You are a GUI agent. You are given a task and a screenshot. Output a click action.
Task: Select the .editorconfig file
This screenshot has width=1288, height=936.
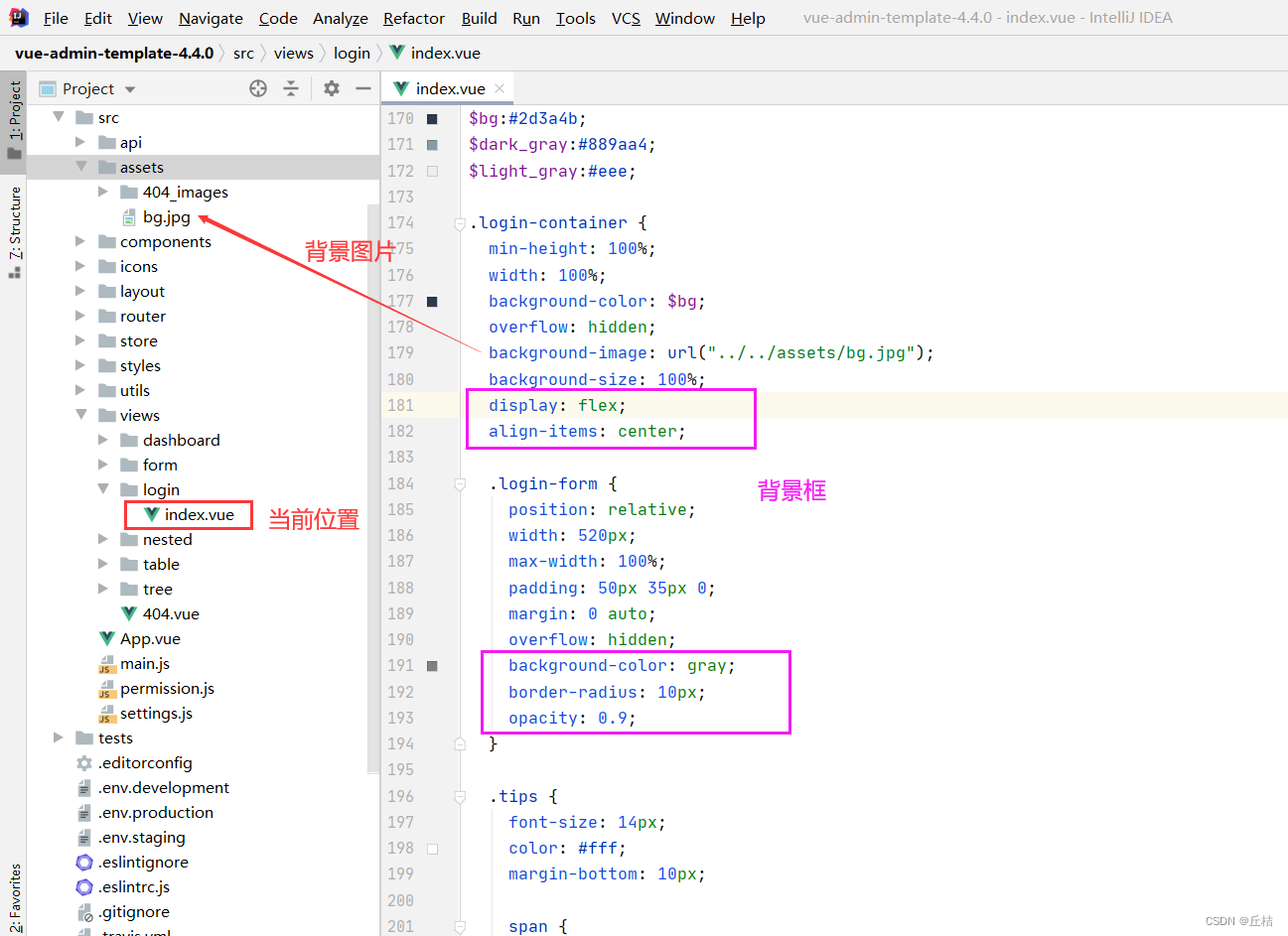[134, 762]
